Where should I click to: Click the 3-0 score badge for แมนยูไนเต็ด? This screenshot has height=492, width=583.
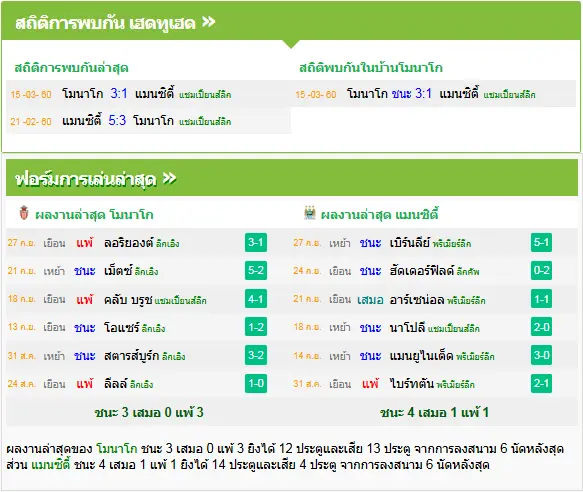tap(541, 355)
